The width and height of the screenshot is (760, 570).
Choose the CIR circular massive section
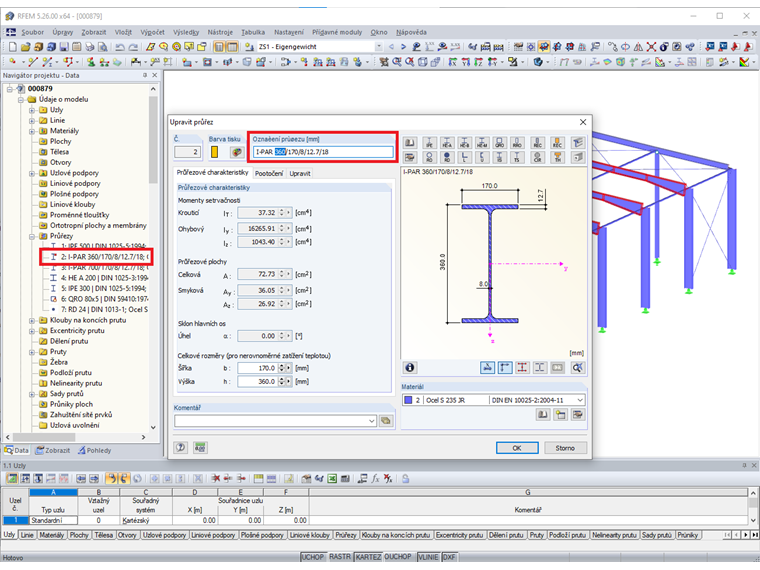pyautogui.click(x=538, y=157)
